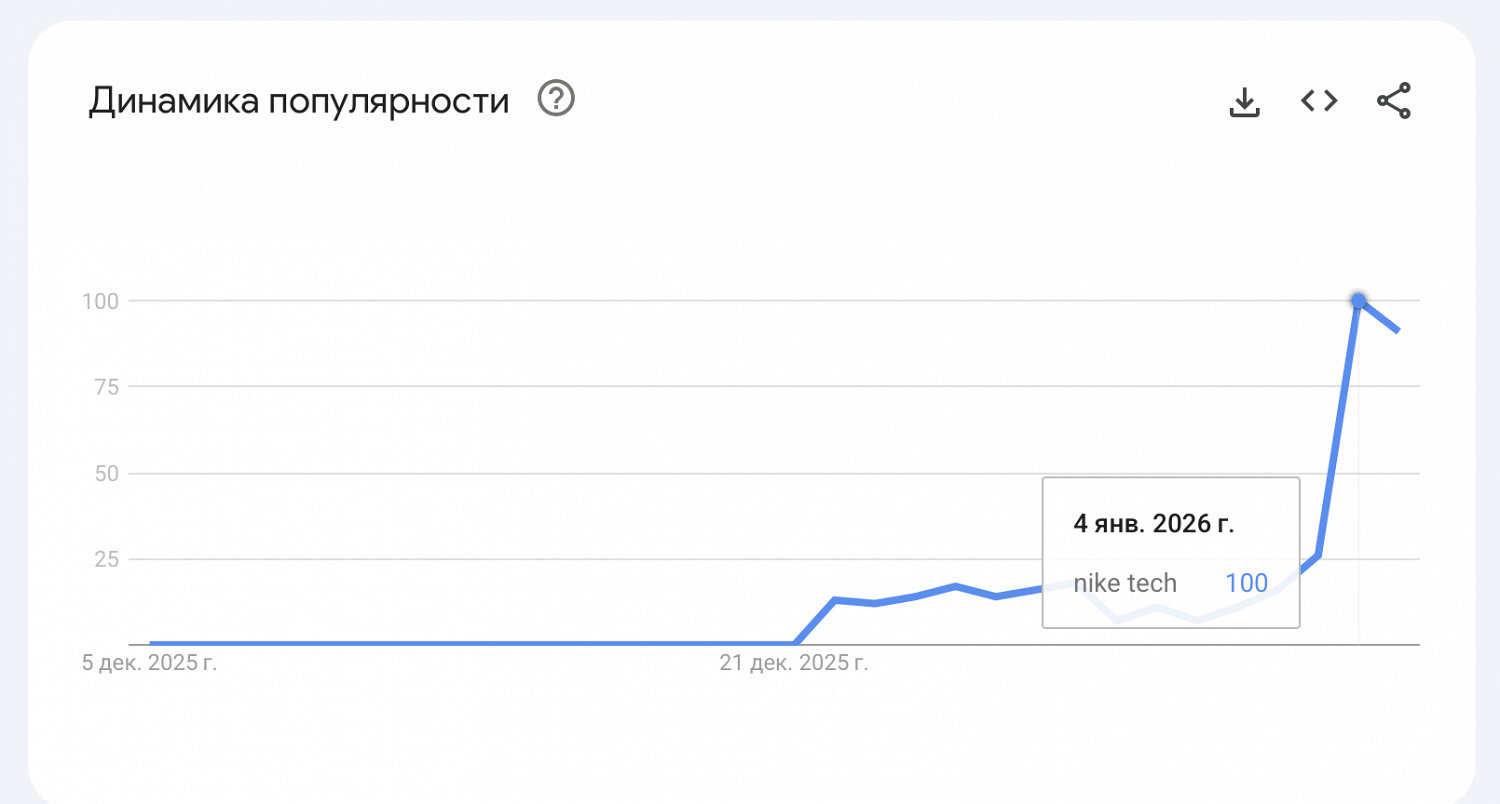Click tooltip date 4 янв. 2026 г.

[1153, 525]
